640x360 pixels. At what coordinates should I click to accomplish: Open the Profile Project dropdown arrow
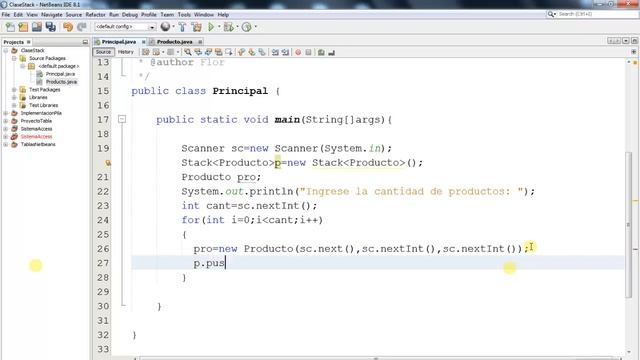256,27
